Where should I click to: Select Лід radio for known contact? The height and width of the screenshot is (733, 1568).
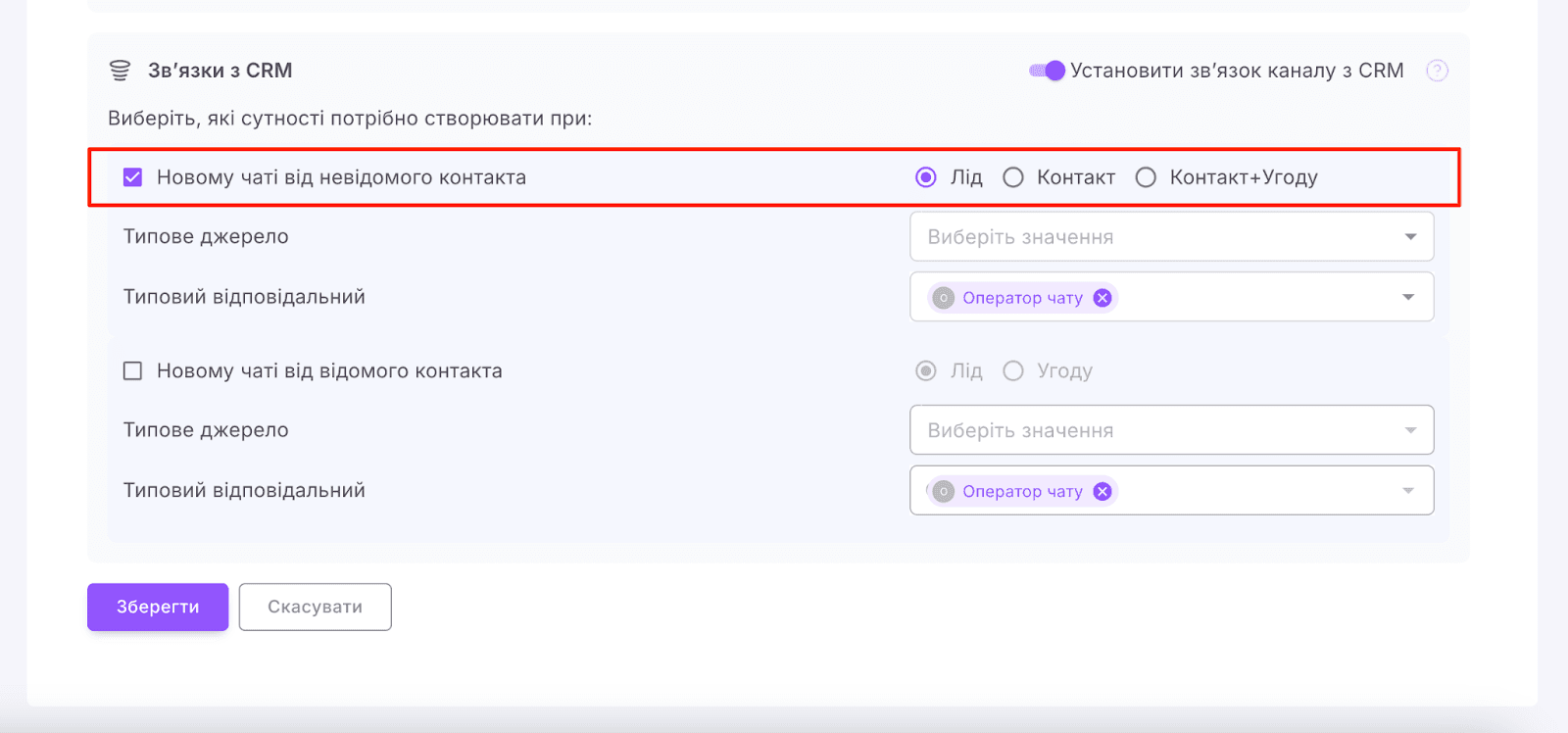pyautogui.click(x=925, y=371)
